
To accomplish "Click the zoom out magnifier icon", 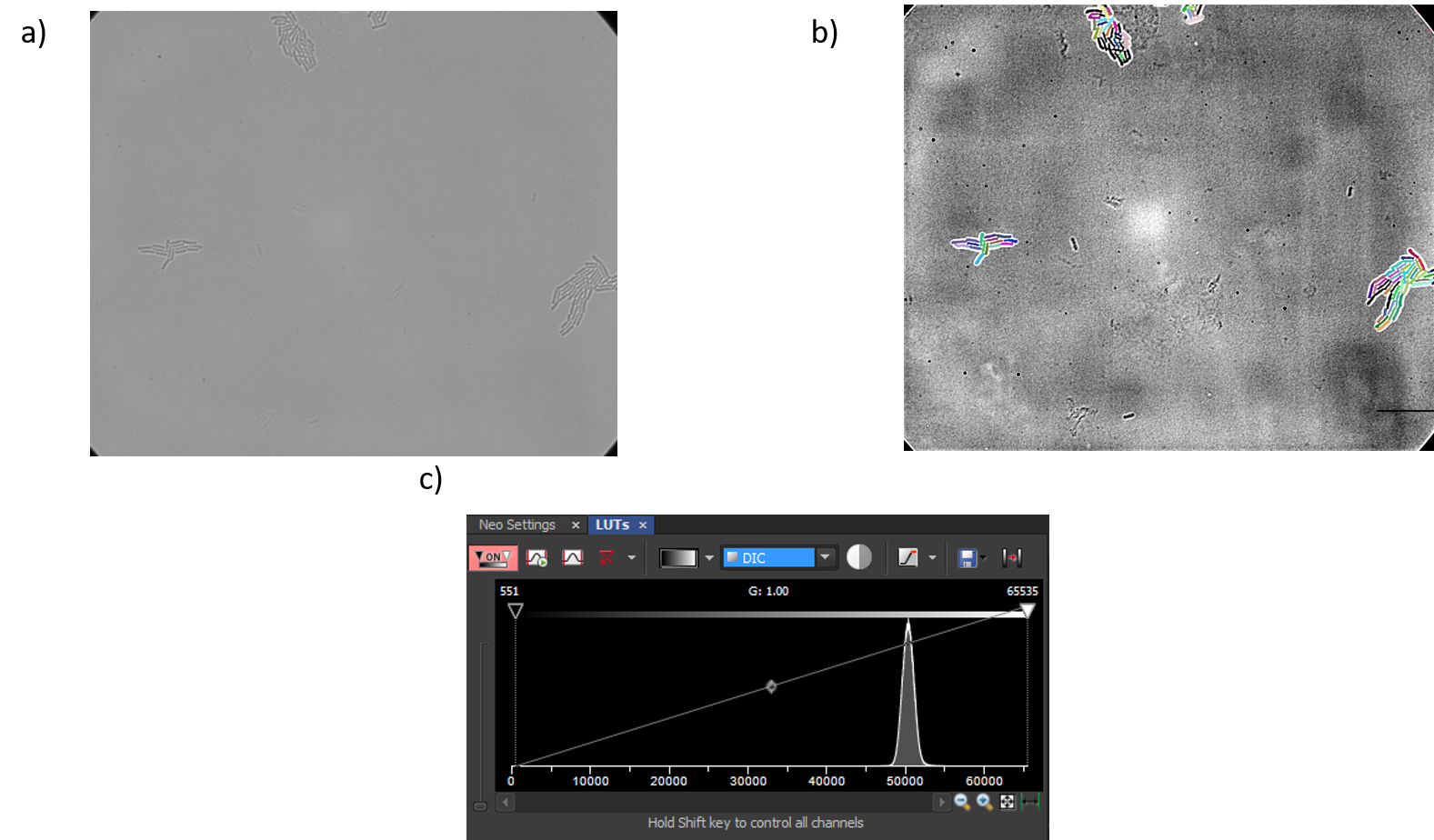I will click(x=962, y=802).
